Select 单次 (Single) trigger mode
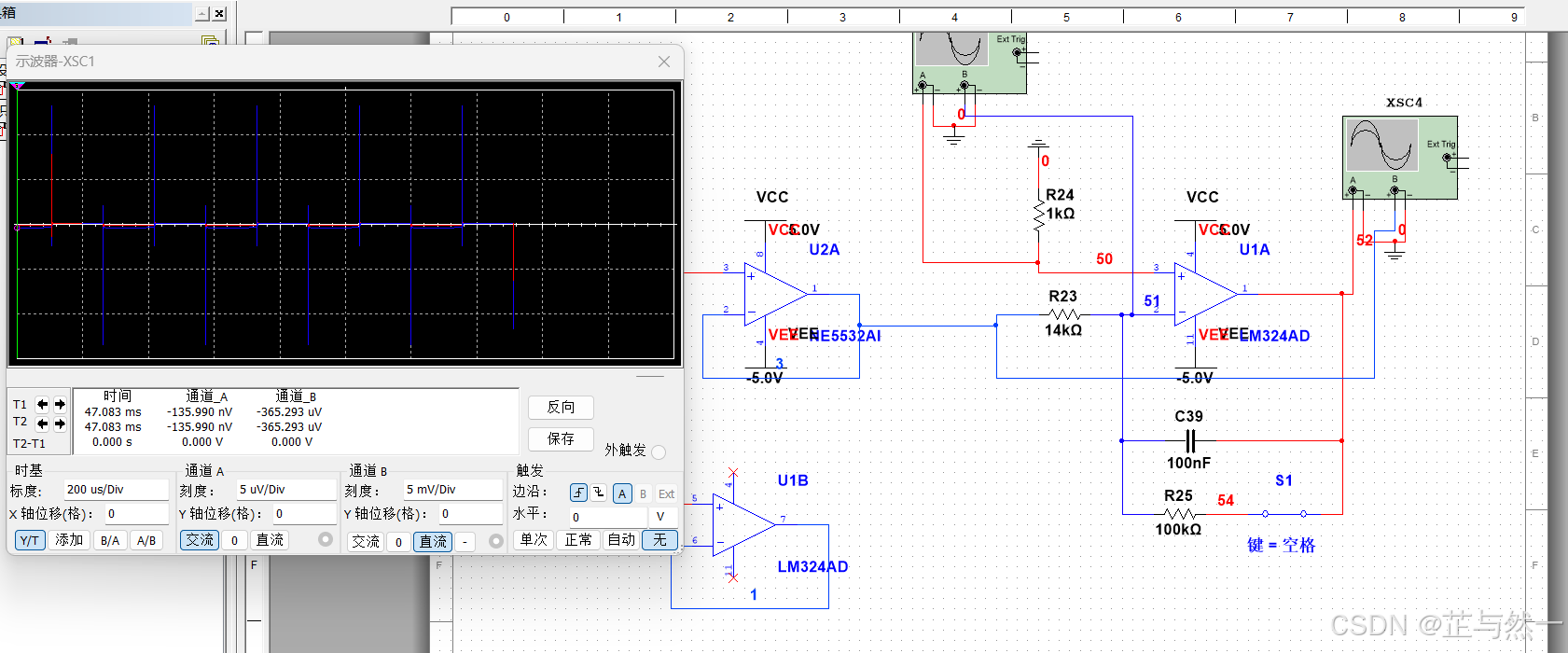 pyautogui.click(x=534, y=540)
